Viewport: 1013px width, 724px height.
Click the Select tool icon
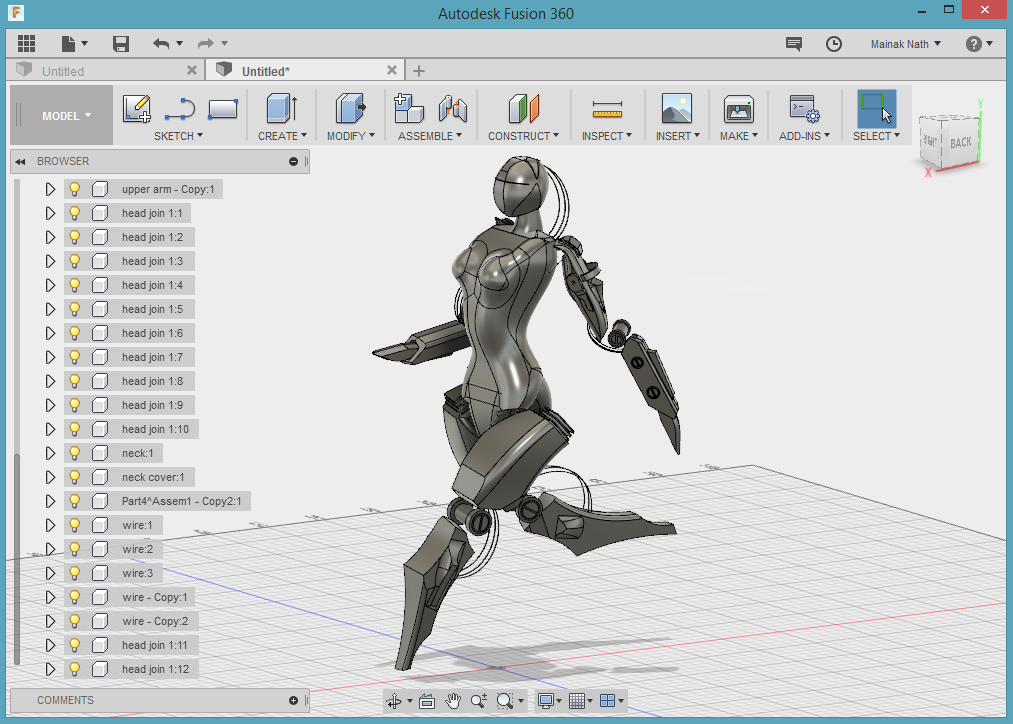point(877,109)
